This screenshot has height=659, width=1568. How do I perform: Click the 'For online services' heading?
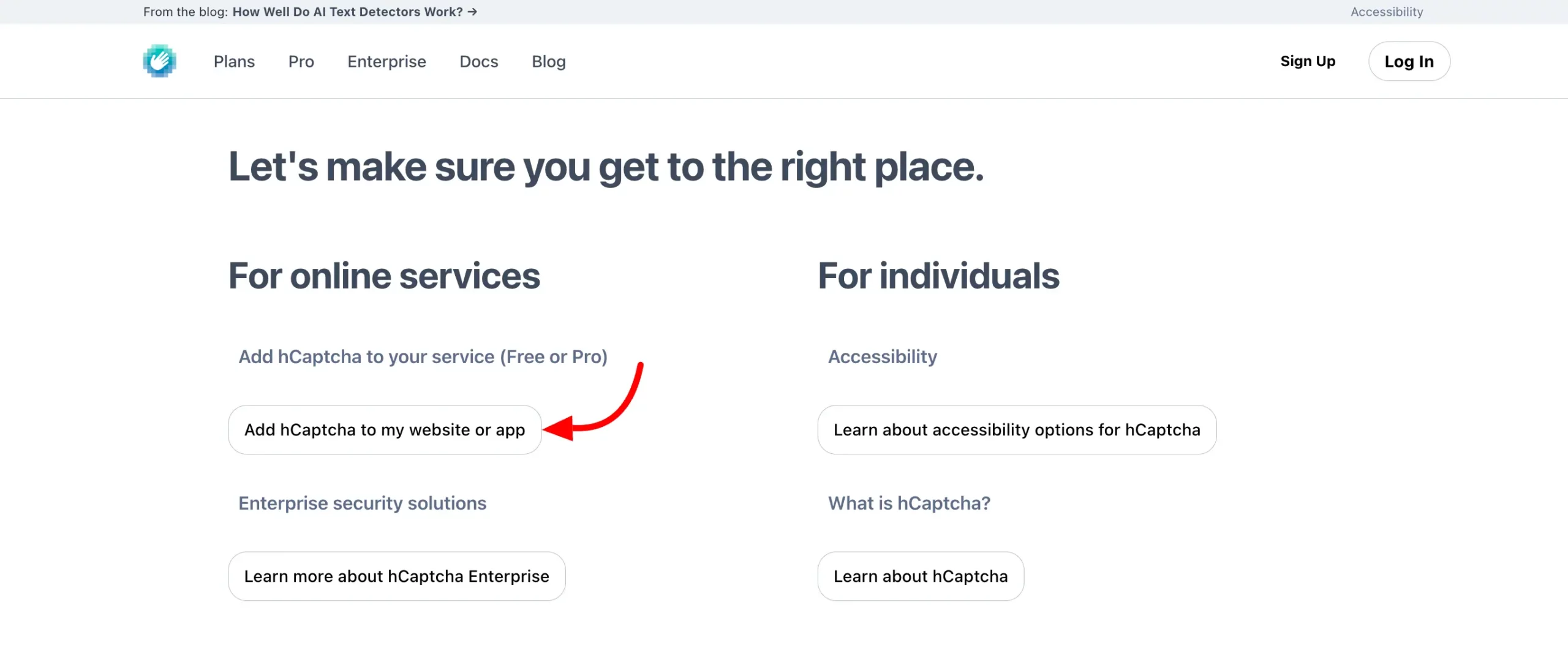384,276
